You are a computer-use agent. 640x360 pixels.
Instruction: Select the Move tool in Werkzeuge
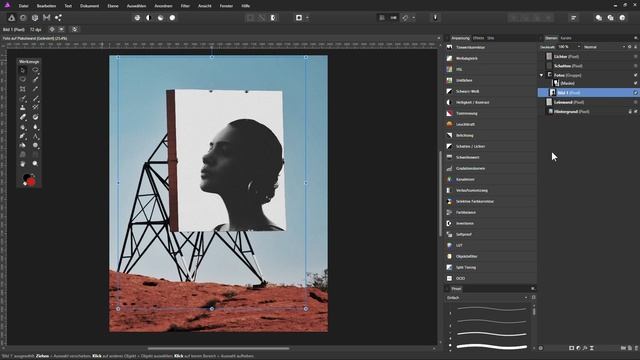coord(23,70)
